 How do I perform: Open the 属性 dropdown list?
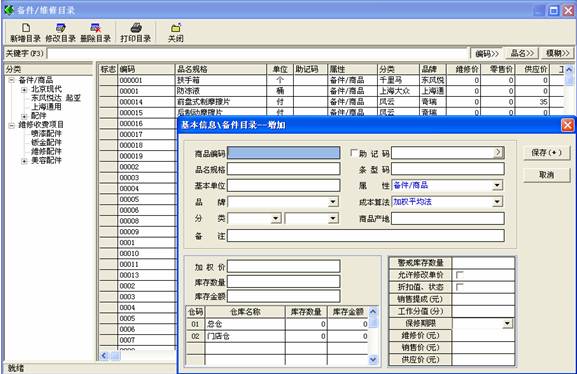coord(498,185)
